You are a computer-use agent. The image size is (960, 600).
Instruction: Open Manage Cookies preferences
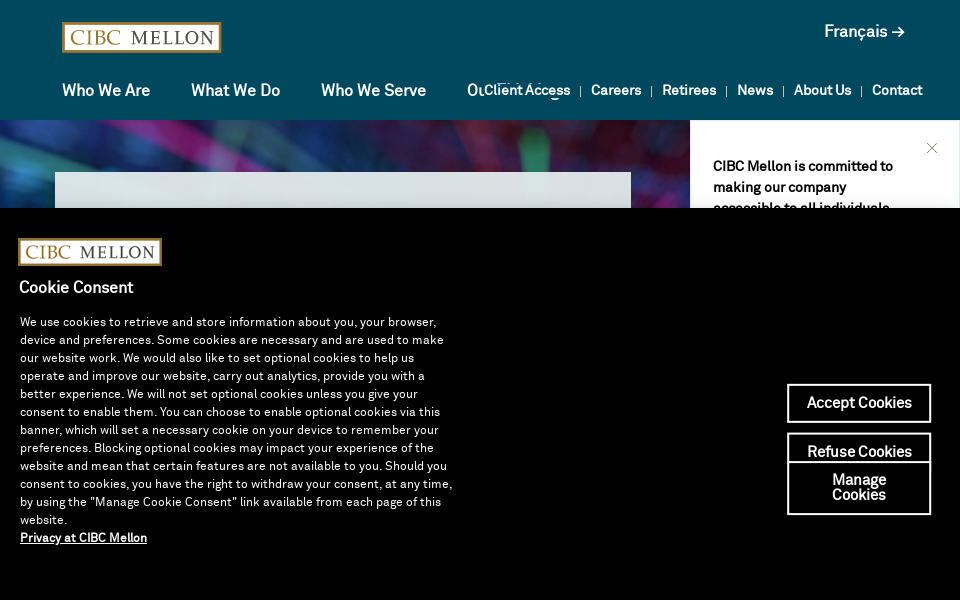(x=859, y=487)
